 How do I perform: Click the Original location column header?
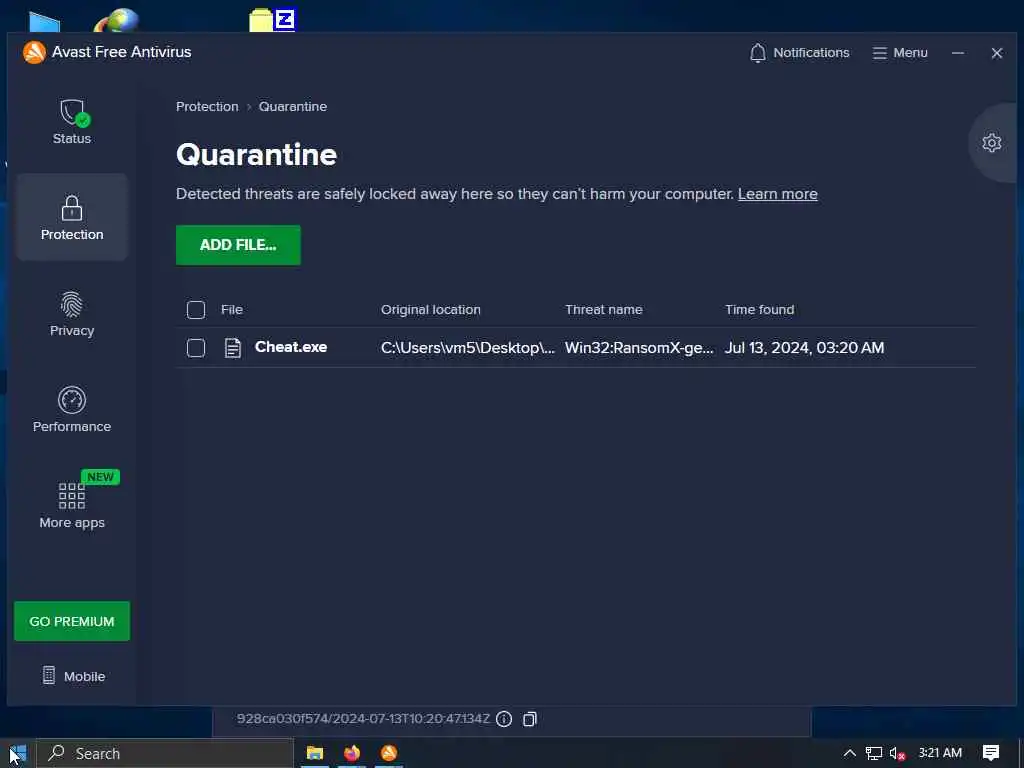pyautogui.click(x=430, y=310)
